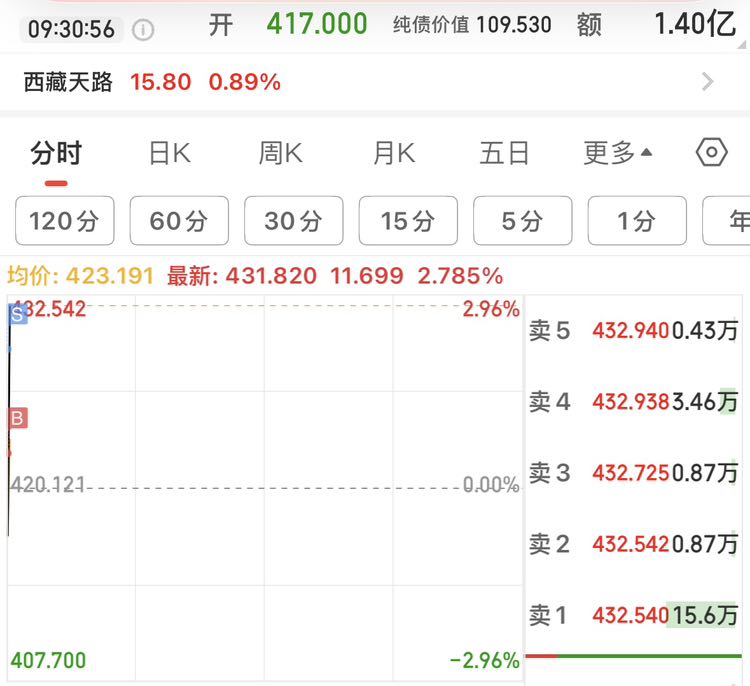This screenshot has width=750, height=686.
Task: Open the 周K chart tab
Action: (x=280, y=153)
